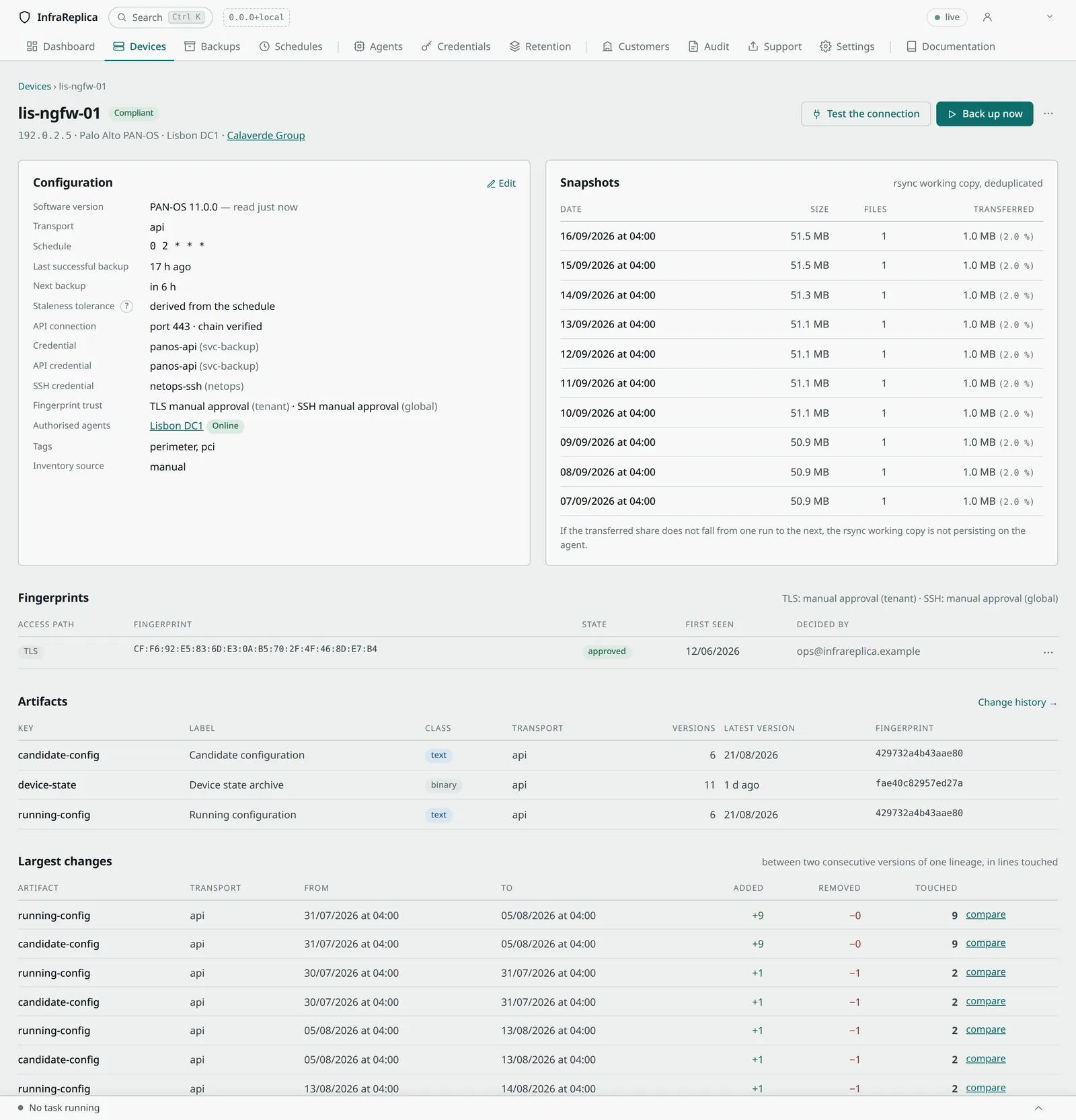Open the Schedules tab
This screenshot has width=1076, height=1120.
click(291, 46)
